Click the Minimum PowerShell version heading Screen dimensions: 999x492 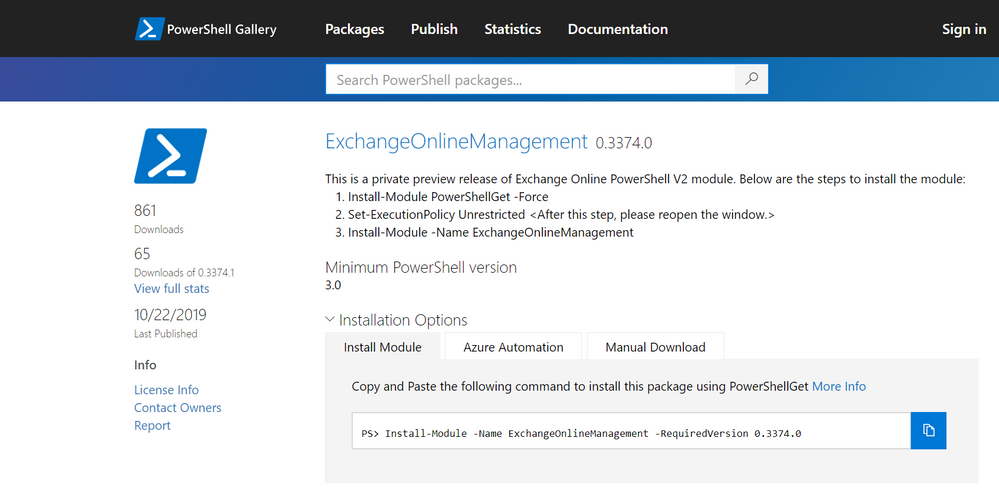[421, 268]
